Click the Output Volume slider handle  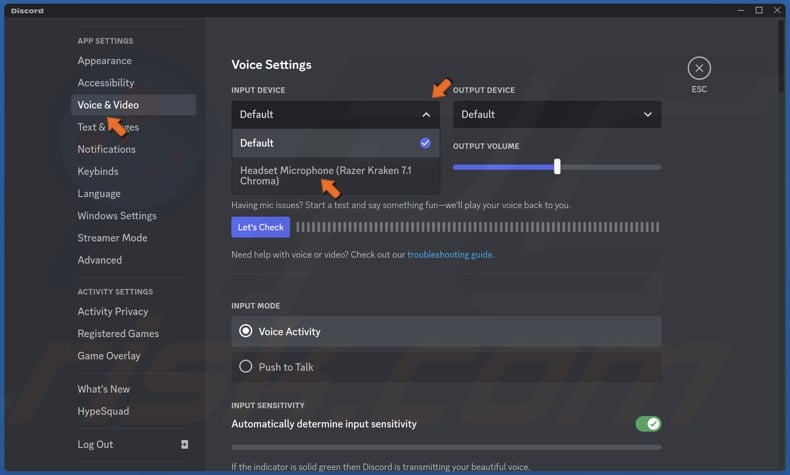(x=557, y=167)
